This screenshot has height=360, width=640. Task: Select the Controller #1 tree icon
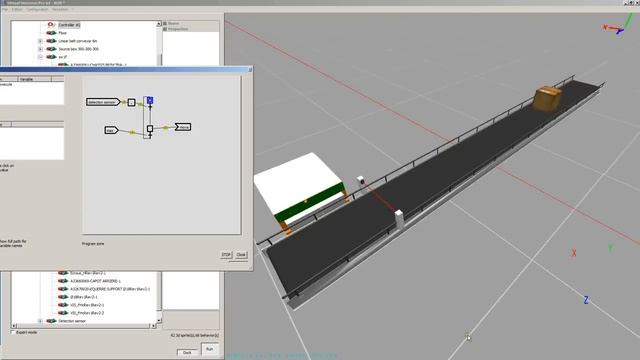[x=51, y=25]
